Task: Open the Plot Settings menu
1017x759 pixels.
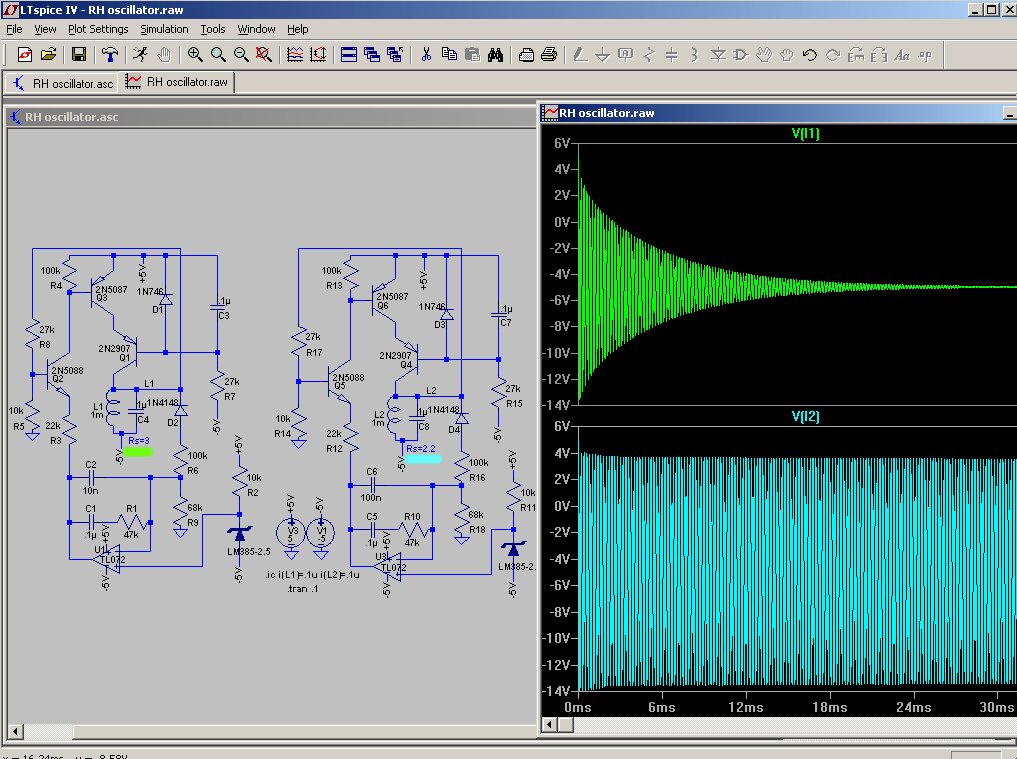Action: pos(97,29)
